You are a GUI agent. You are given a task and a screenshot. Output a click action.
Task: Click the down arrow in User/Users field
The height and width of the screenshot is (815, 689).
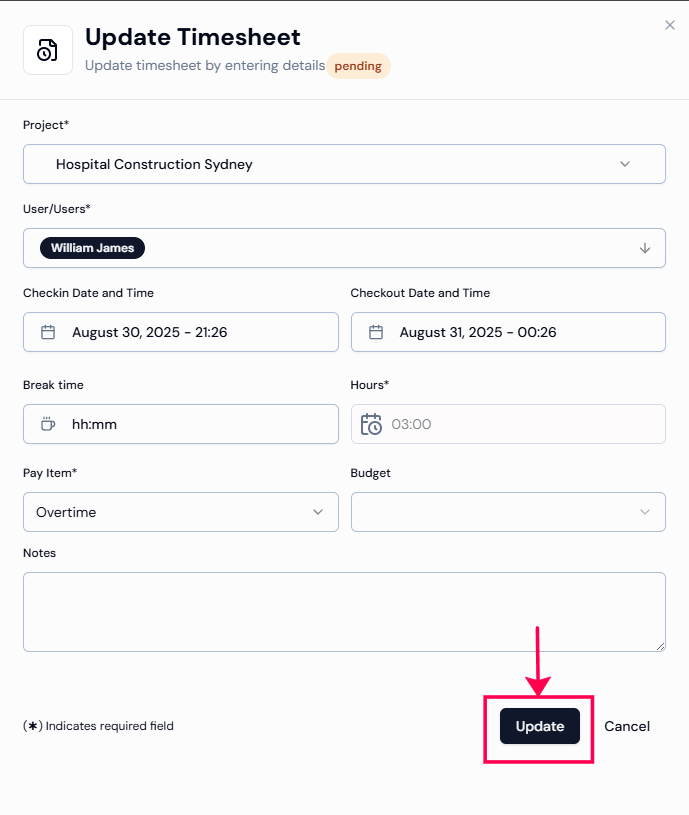pyautogui.click(x=645, y=248)
